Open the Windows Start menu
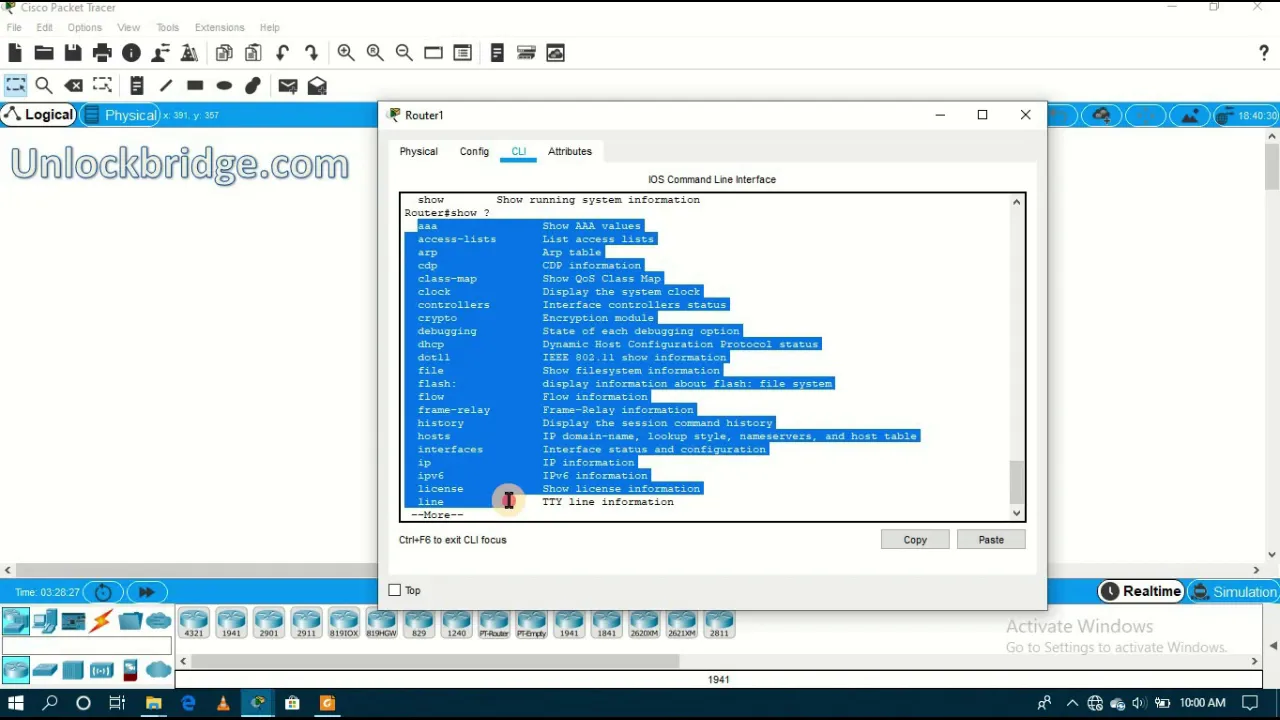The width and height of the screenshot is (1280, 720). (15, 703)
